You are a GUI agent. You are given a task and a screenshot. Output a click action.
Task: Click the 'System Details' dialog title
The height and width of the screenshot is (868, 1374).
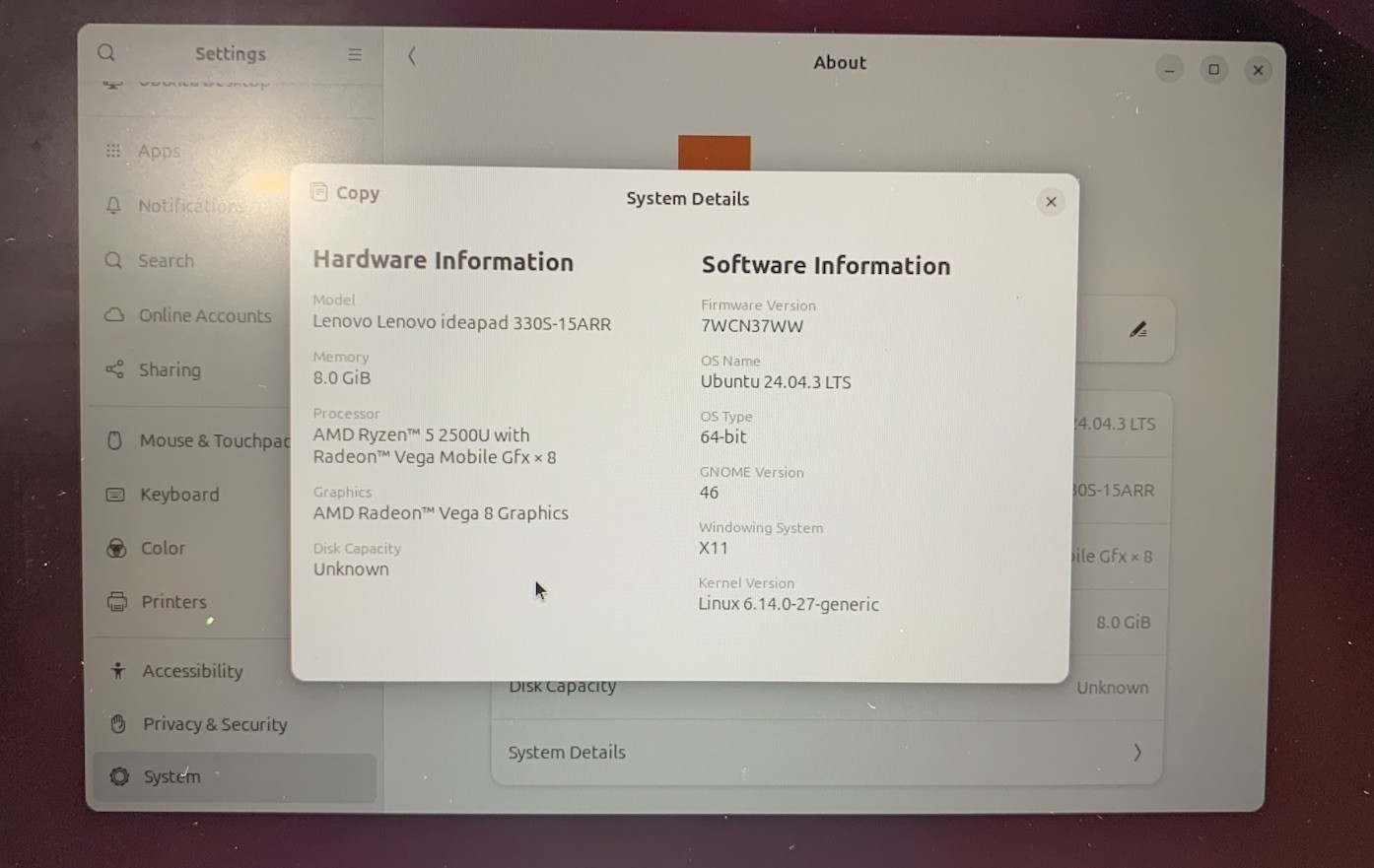688,199
